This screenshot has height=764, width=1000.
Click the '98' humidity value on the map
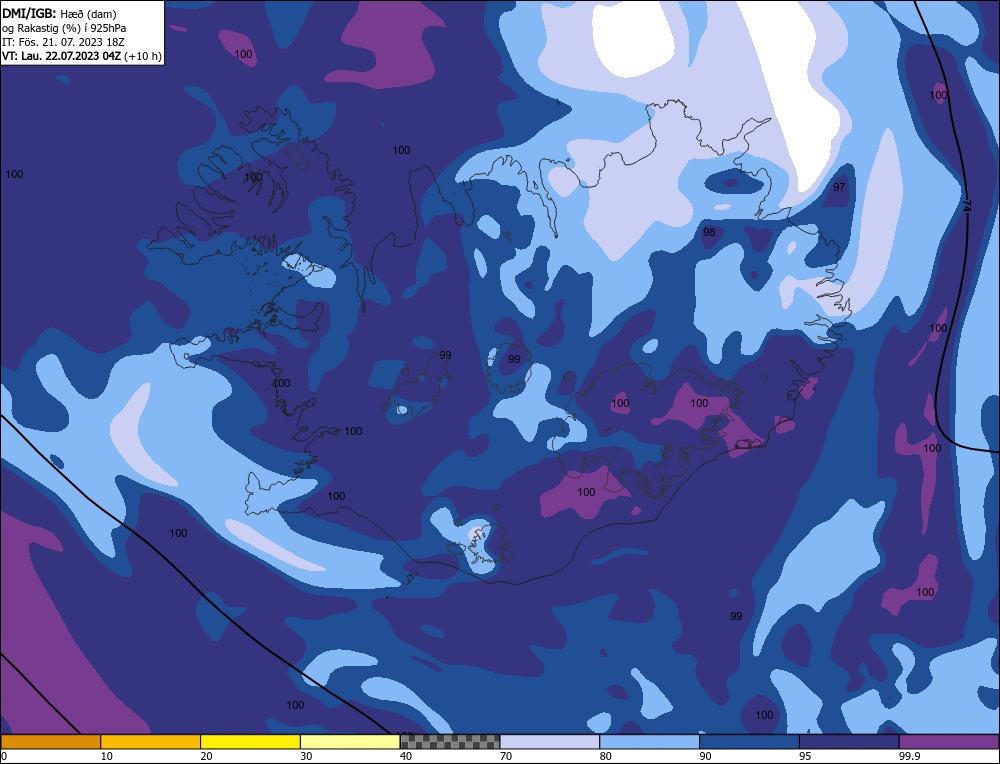pos(709,232)
